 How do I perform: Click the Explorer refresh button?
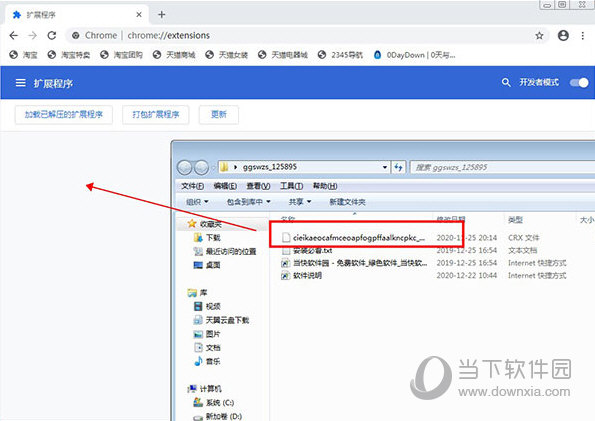click(x=398, y=167)
